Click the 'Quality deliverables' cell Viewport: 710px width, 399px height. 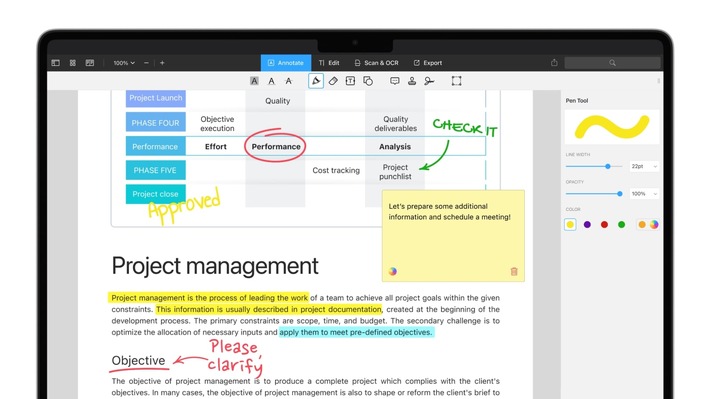point(395,124)
